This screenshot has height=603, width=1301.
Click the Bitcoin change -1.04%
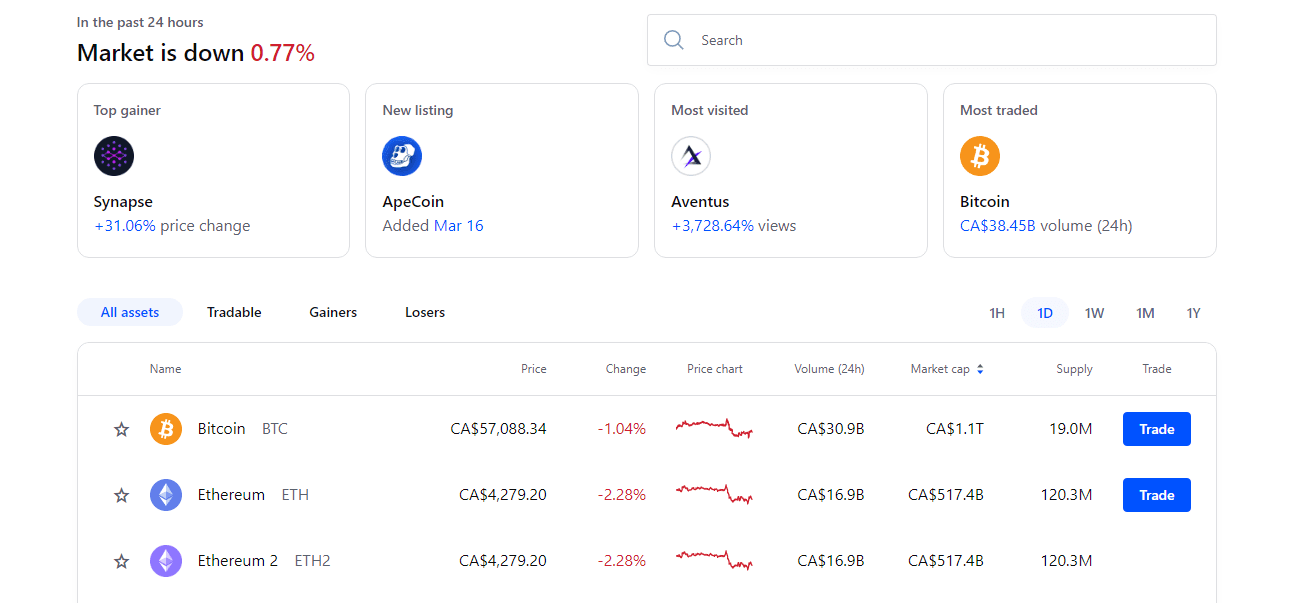[622, 429]
